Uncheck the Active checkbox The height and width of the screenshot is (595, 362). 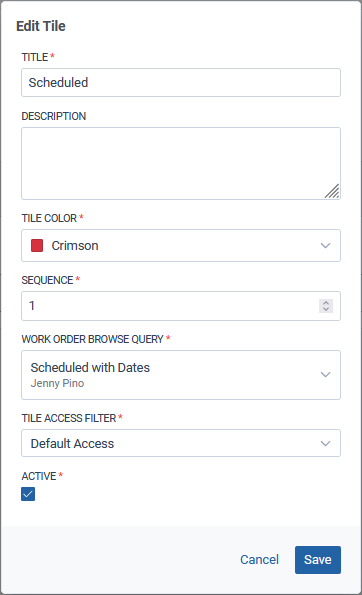point(28,494)
